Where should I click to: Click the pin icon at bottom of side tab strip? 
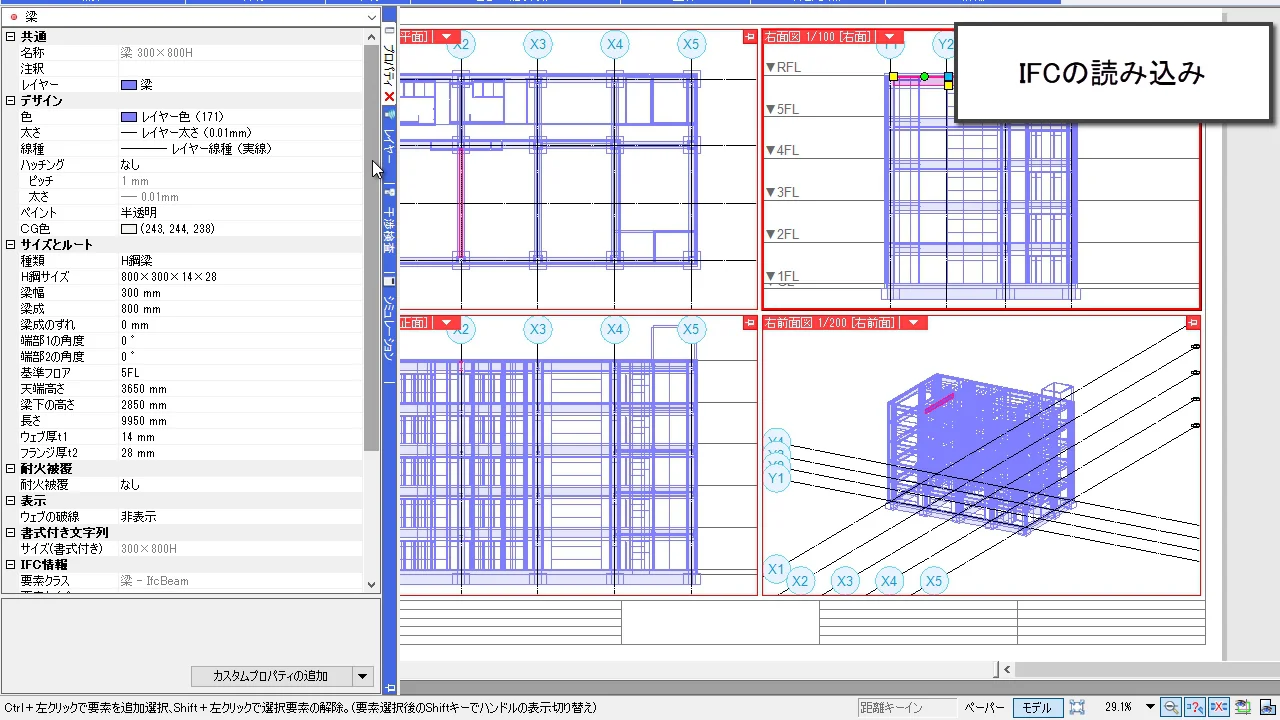390,687
